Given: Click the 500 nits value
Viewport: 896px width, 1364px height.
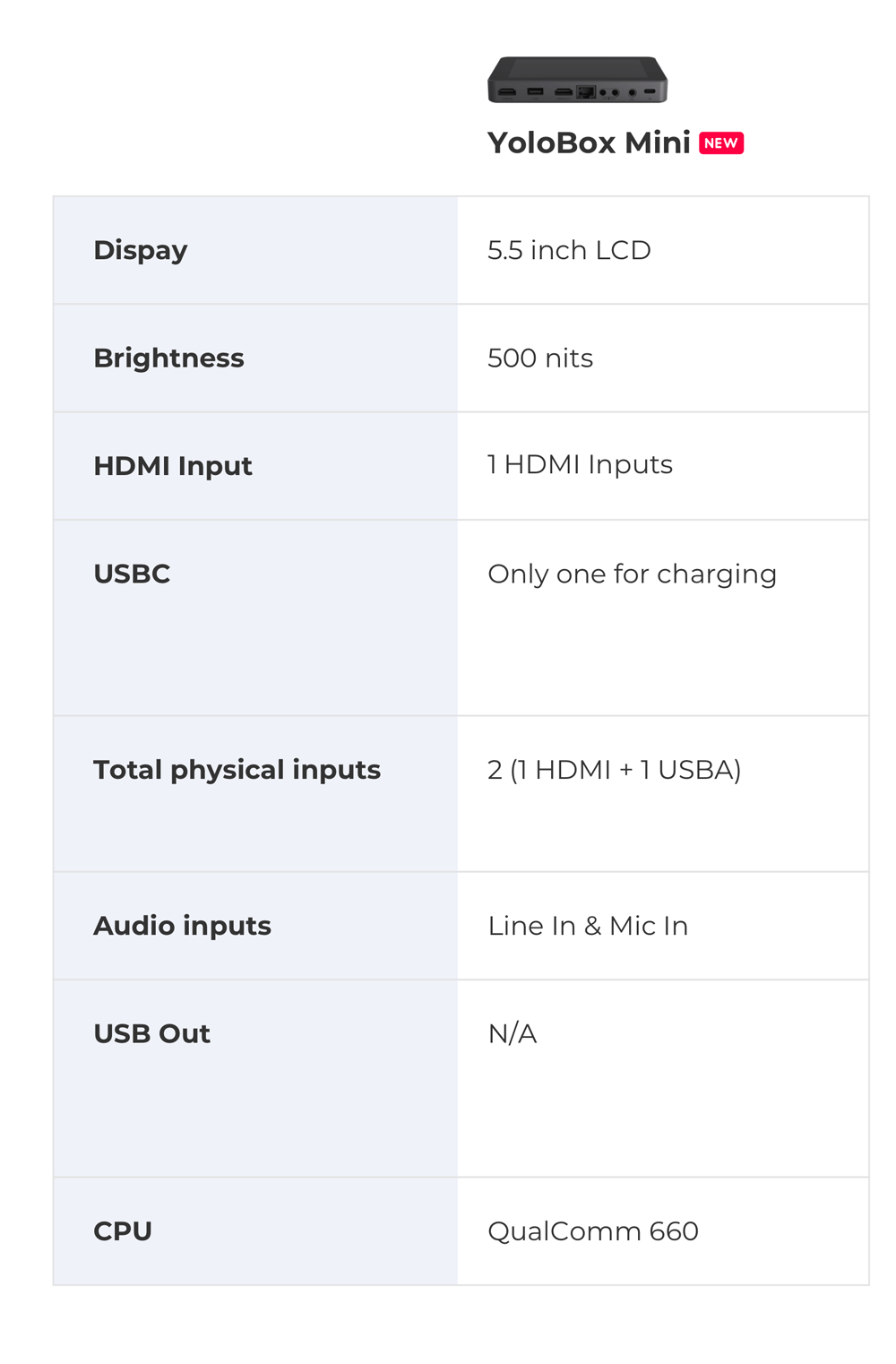Looking at the screenshot, I should (540, 358).
